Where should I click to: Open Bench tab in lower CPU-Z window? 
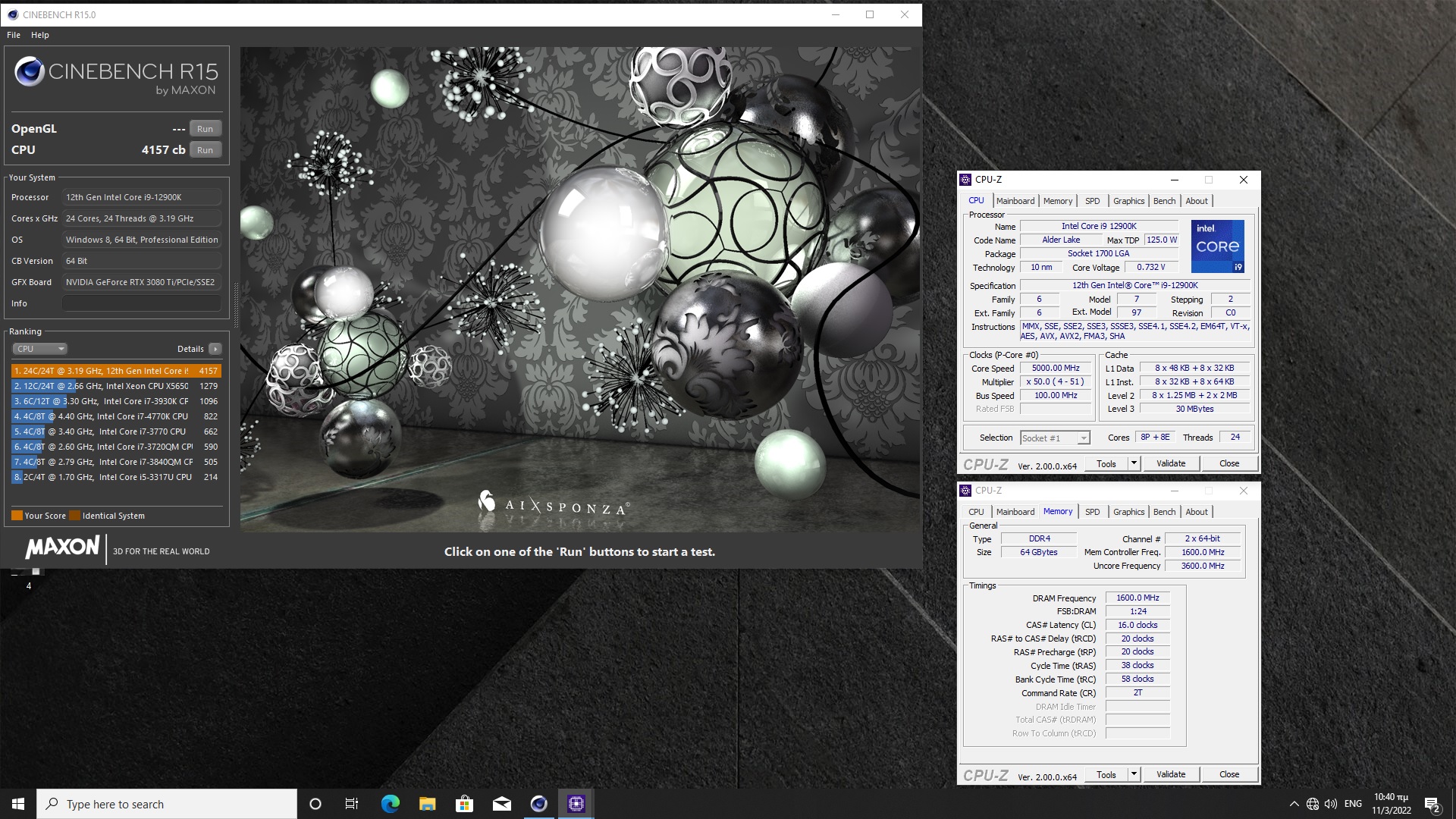point(1164,512)
